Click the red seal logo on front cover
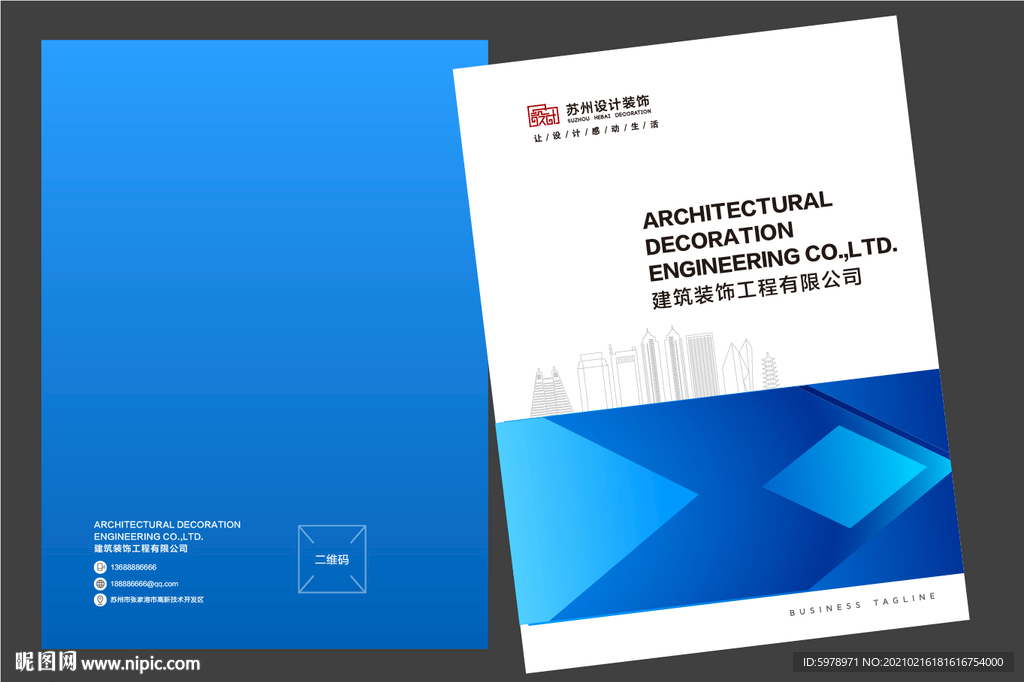The height and width of the screenshot is (682, 1024). point(543,116)
